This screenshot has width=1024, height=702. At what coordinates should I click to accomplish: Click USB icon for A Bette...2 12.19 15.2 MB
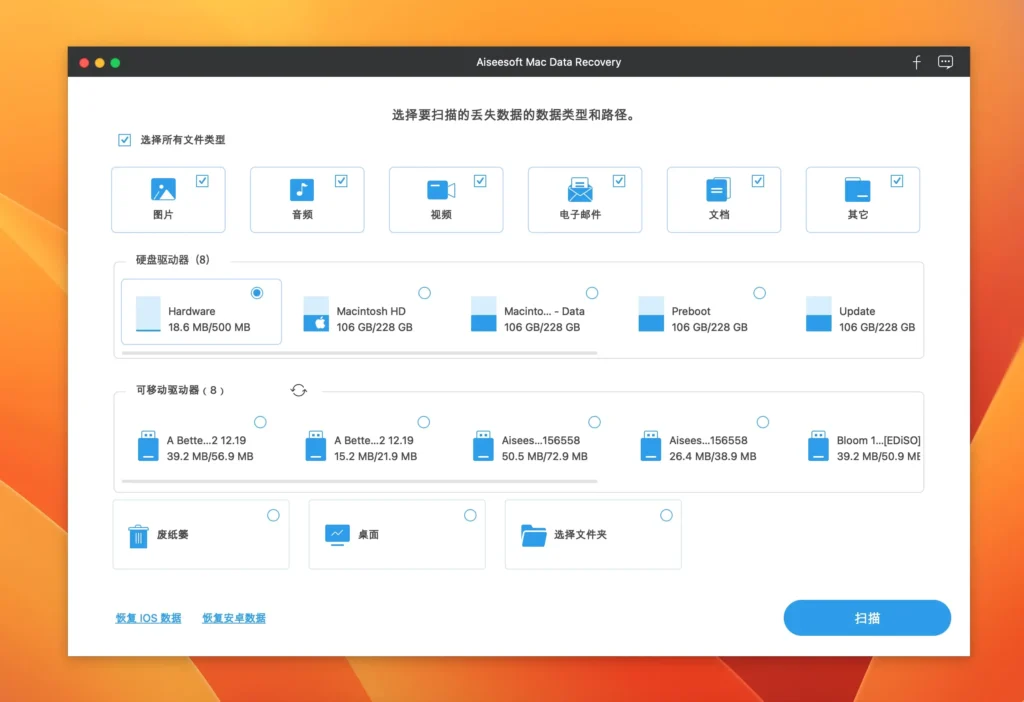point(315,446)
